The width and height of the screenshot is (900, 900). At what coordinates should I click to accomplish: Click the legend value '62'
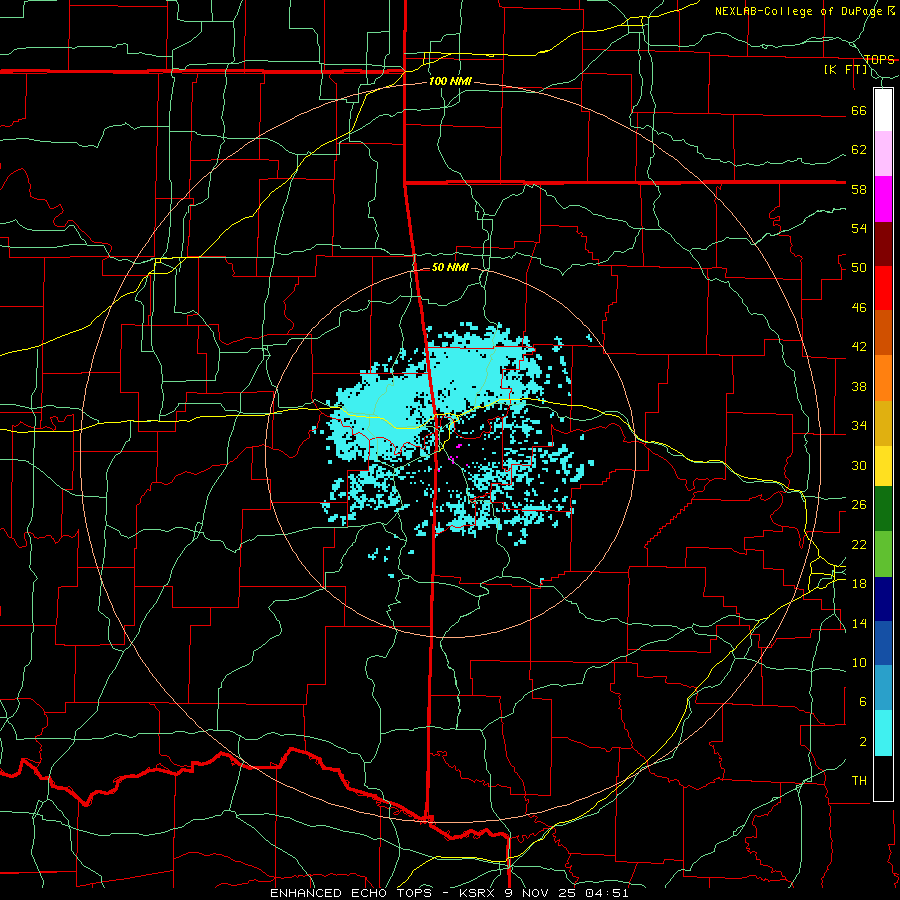click(x=859, y=150)
